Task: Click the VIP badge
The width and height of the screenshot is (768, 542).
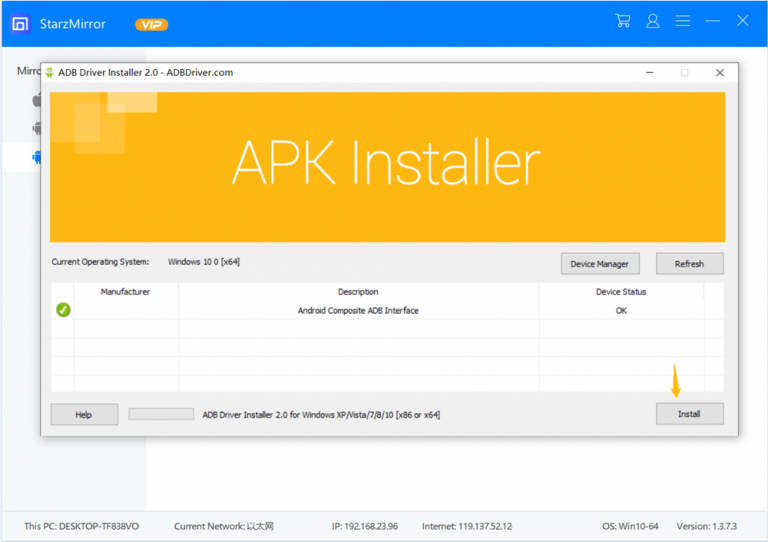Action: click(x=151, y=24)
